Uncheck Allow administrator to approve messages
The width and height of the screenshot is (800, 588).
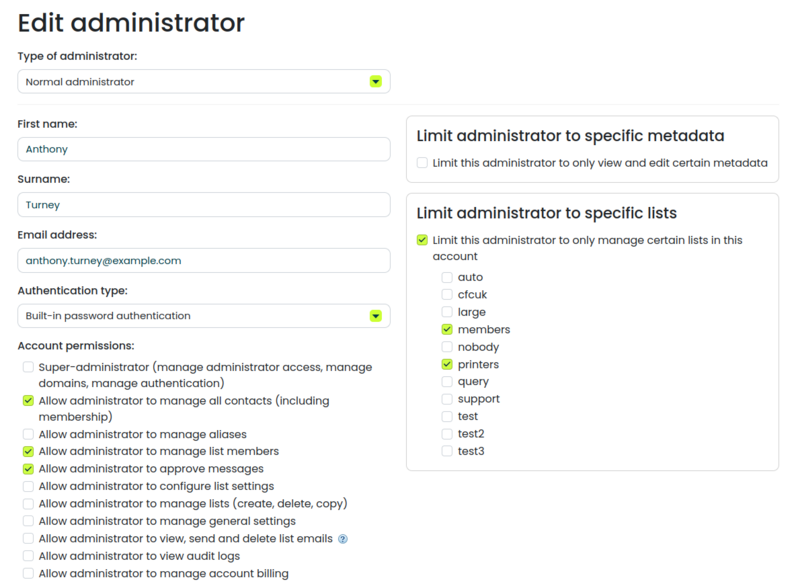click(x=28, y=468)
